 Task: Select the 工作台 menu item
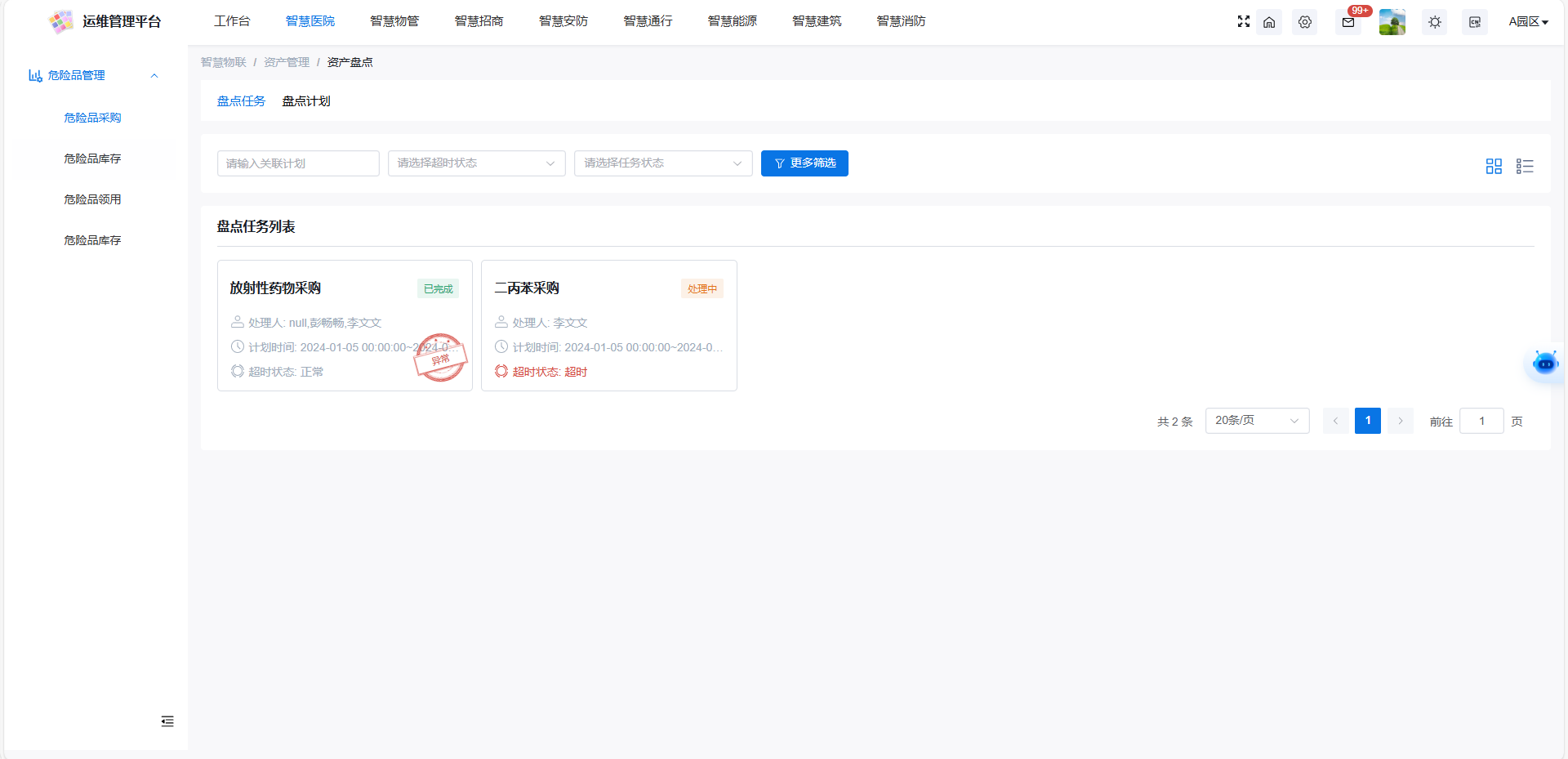click(232, 21)
